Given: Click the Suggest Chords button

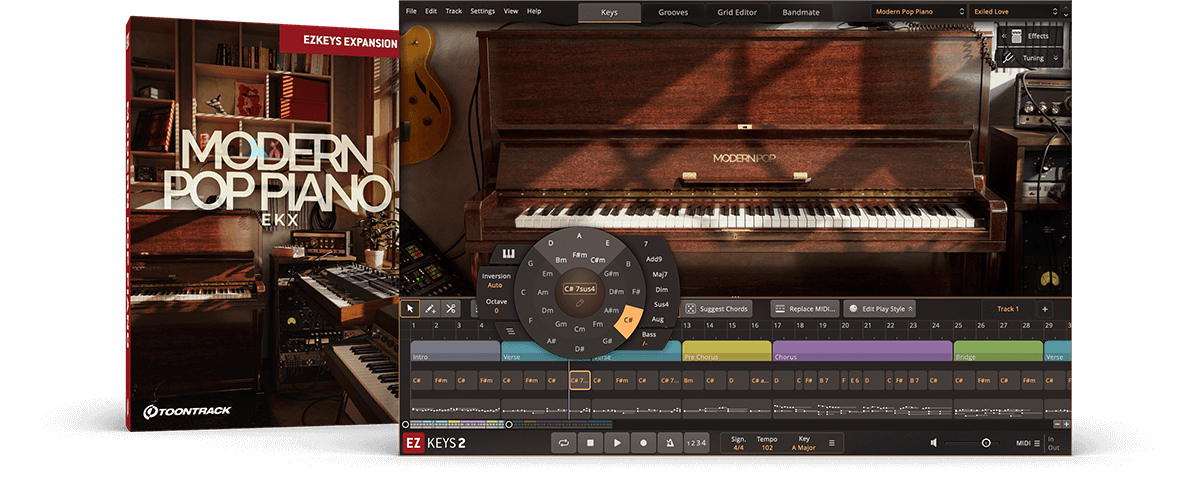Looking at the screenshot, I should 717,309.
